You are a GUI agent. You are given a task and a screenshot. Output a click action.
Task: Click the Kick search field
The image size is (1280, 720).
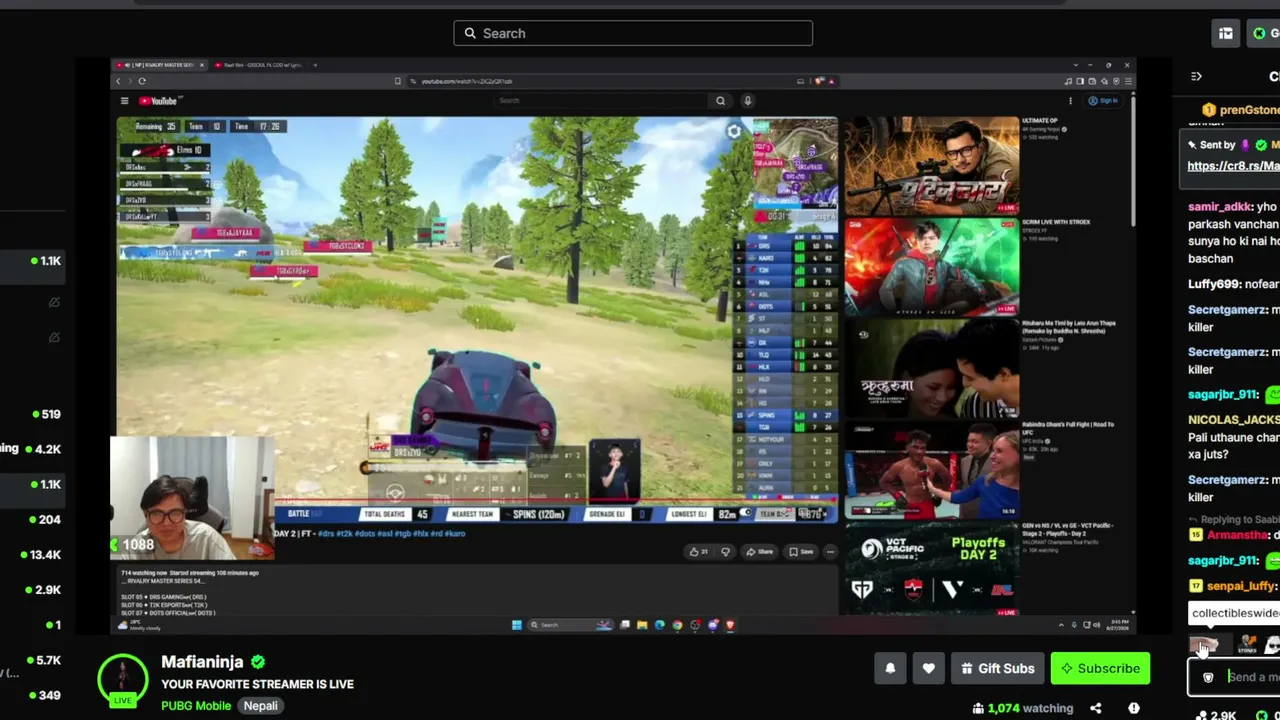point(633,33)
